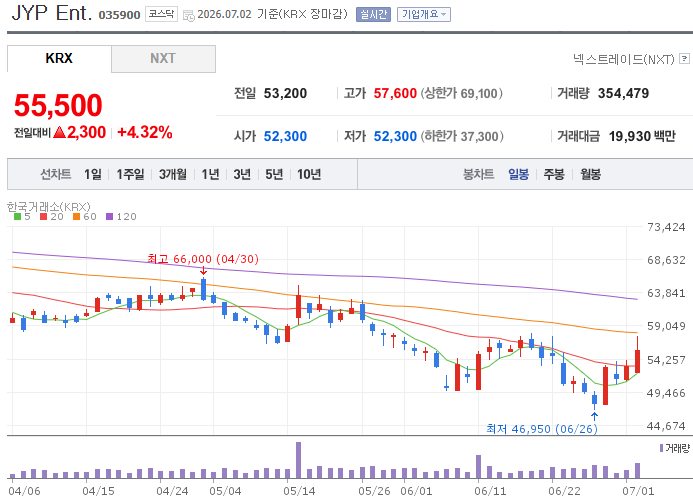693x499 pixels.
Task: Click the purple 120-day moving average swatch
Action: click(x=110, y=217)
